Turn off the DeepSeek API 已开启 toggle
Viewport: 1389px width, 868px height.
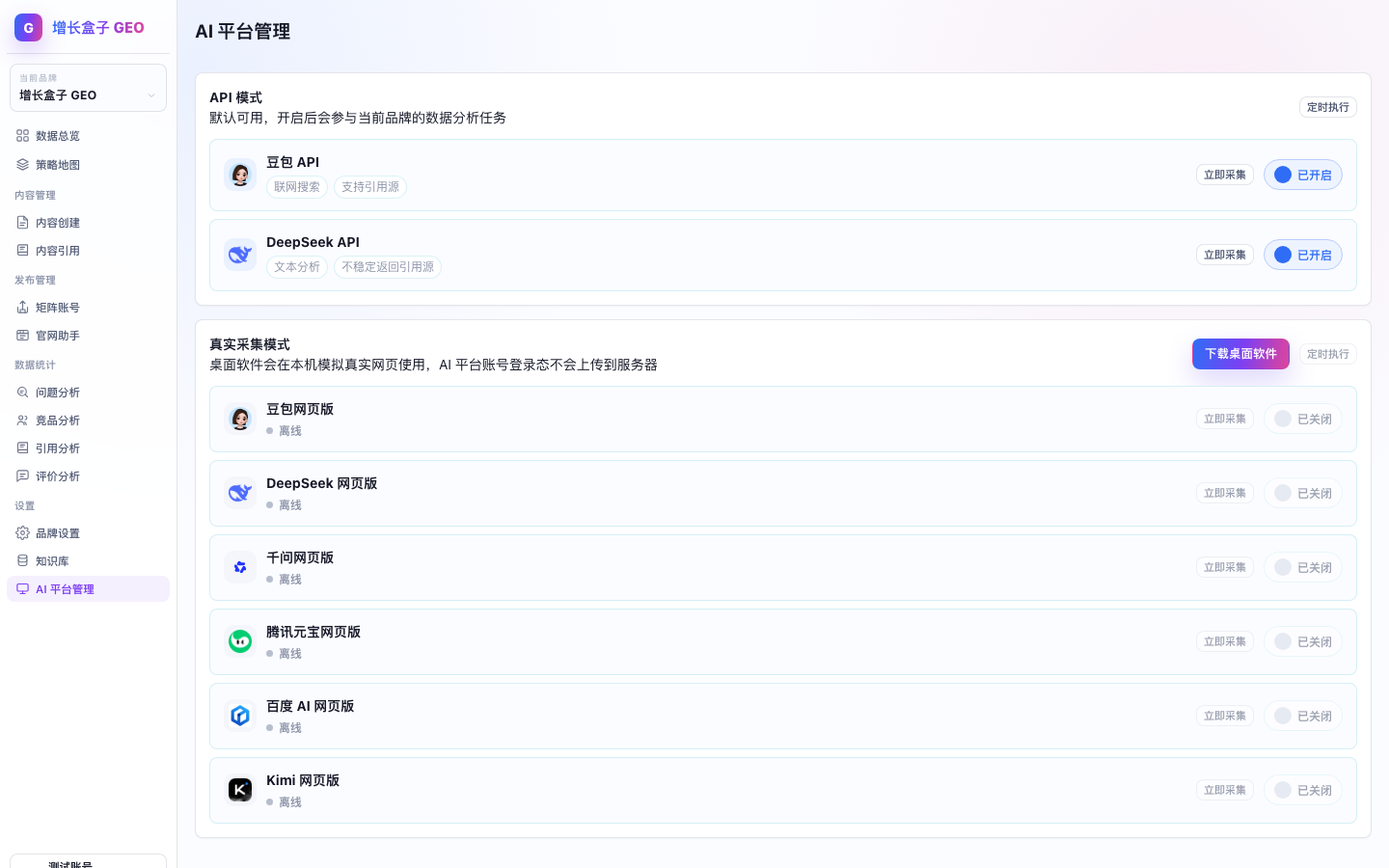click(1303, 255)
